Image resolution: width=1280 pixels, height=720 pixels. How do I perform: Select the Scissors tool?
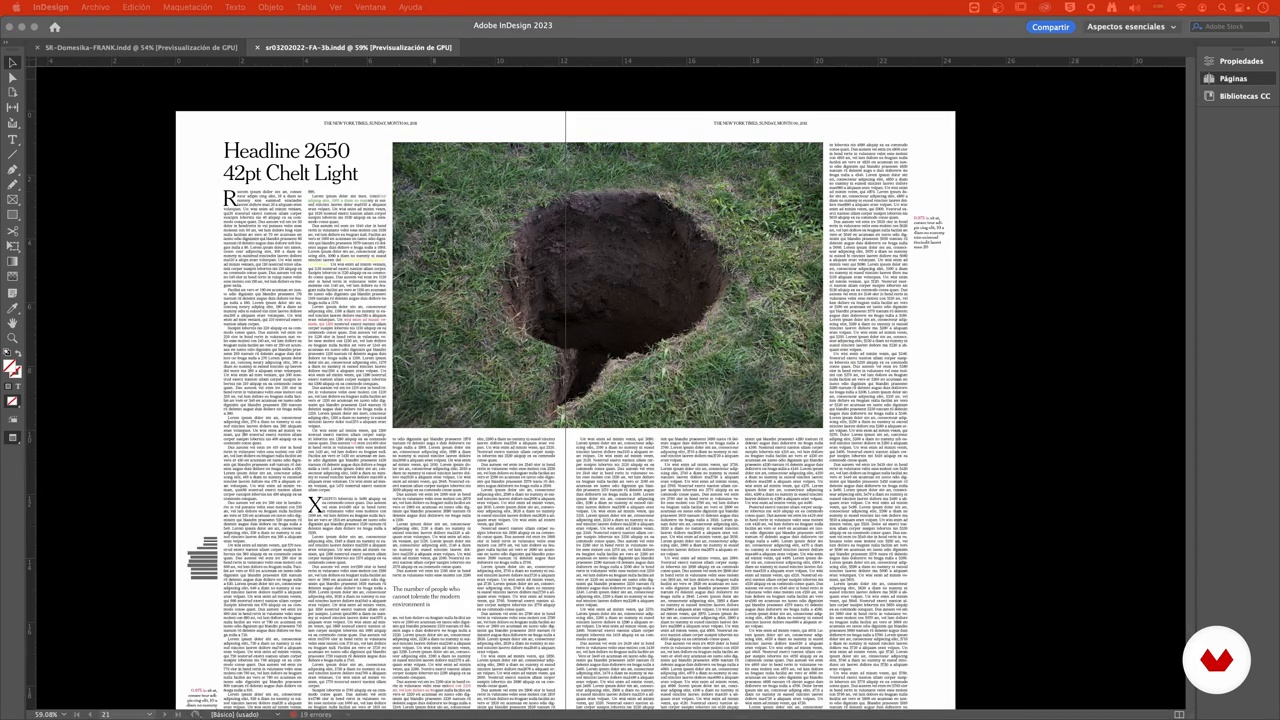(x=13, y=231)
